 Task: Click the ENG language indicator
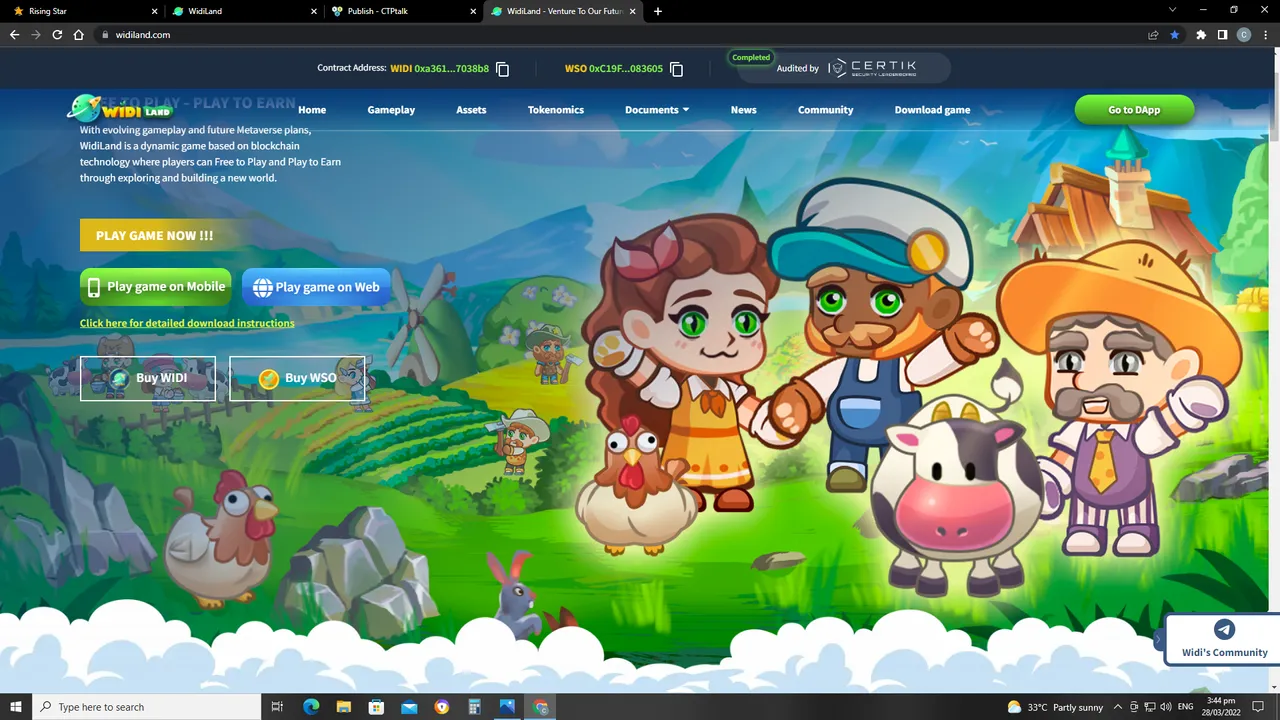pyautogui.click(x=1185, y=707)
